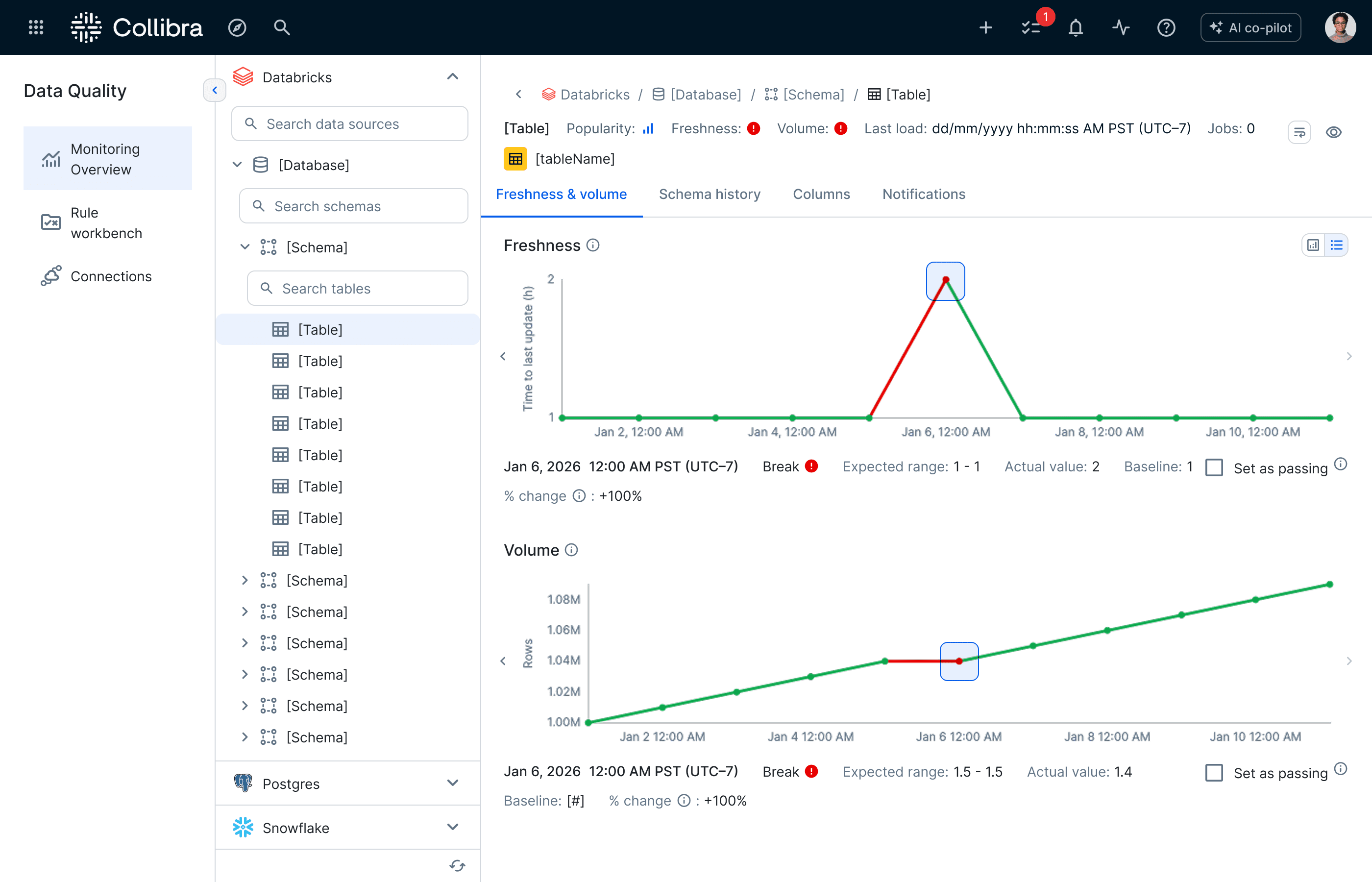Open tasks list with red badge
The width and height of the screenshot is (1372, 882).
(x=1032, y=27)
